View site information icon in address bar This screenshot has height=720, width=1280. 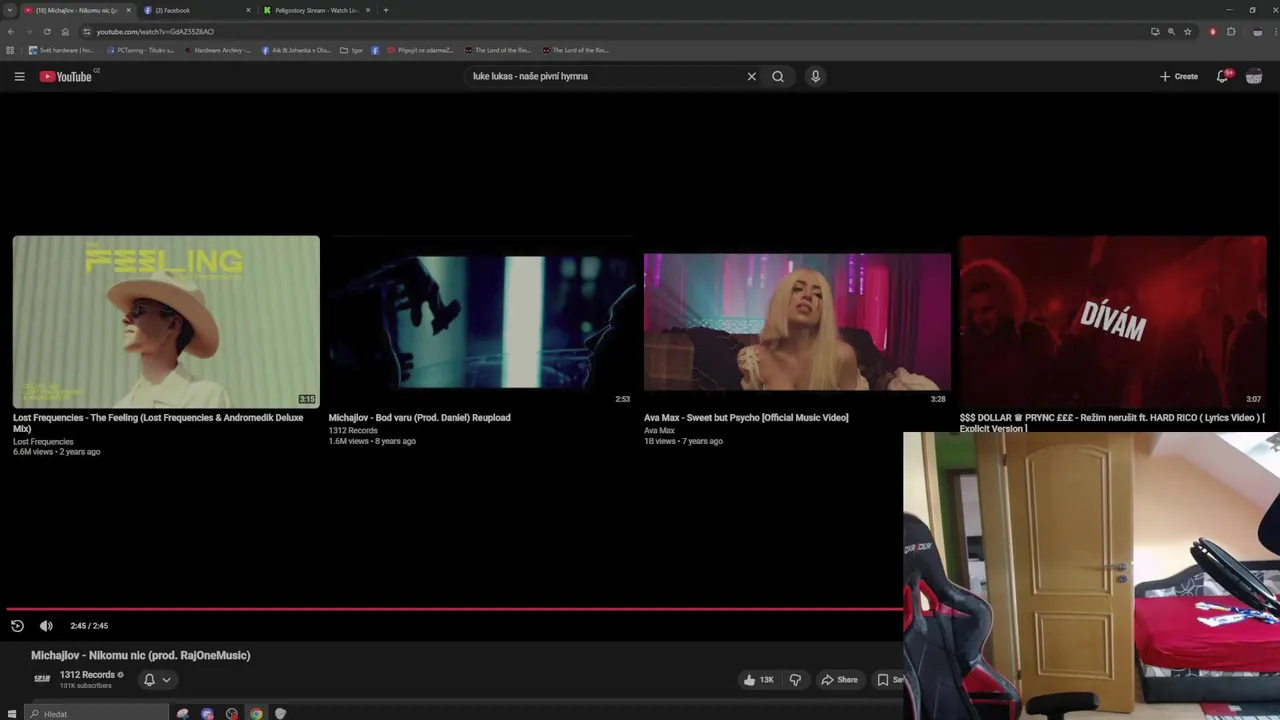87,31
